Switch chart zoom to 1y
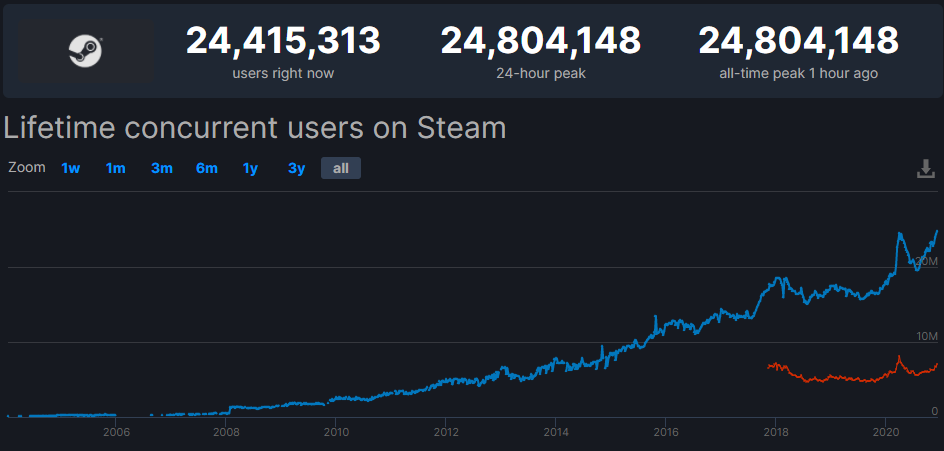 click(250, 169)
